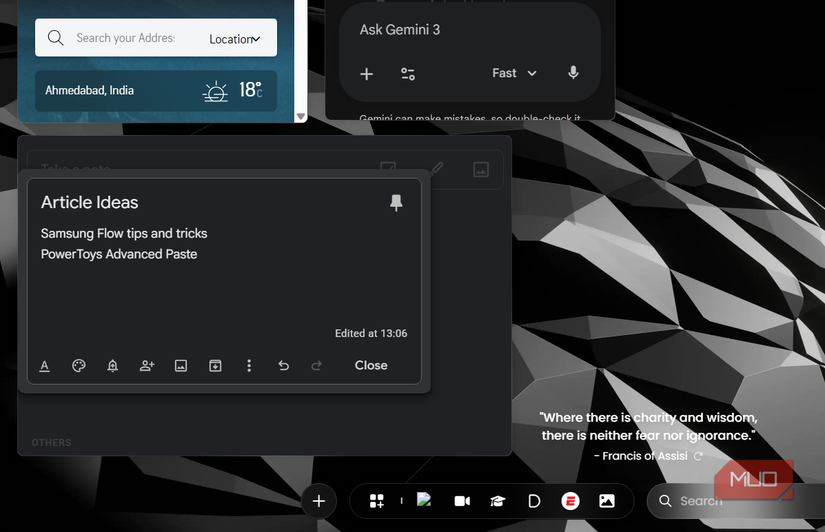Open the Location dropdown in weather widget
The image size is (825, 532).
pos(235,39)
